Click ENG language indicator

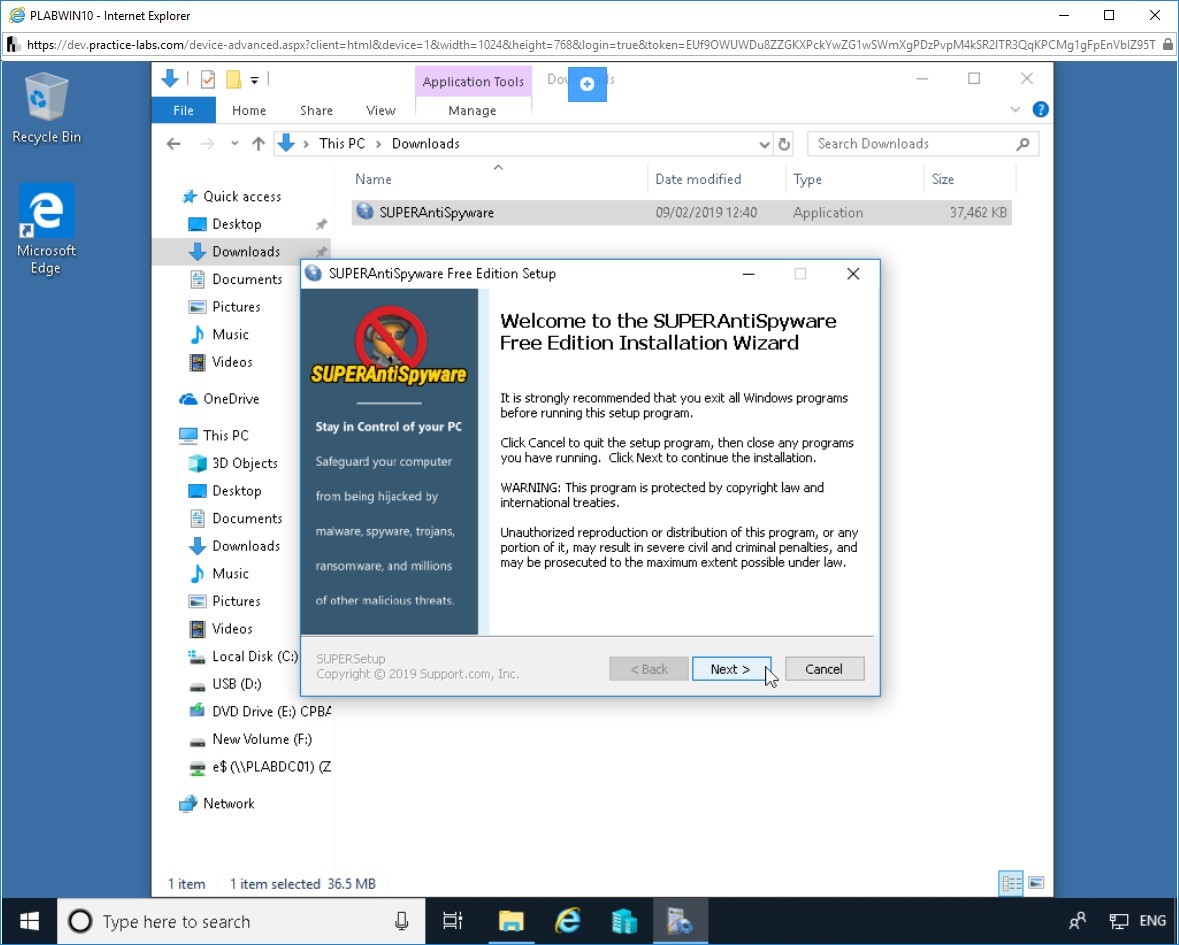click(1153, 921)
